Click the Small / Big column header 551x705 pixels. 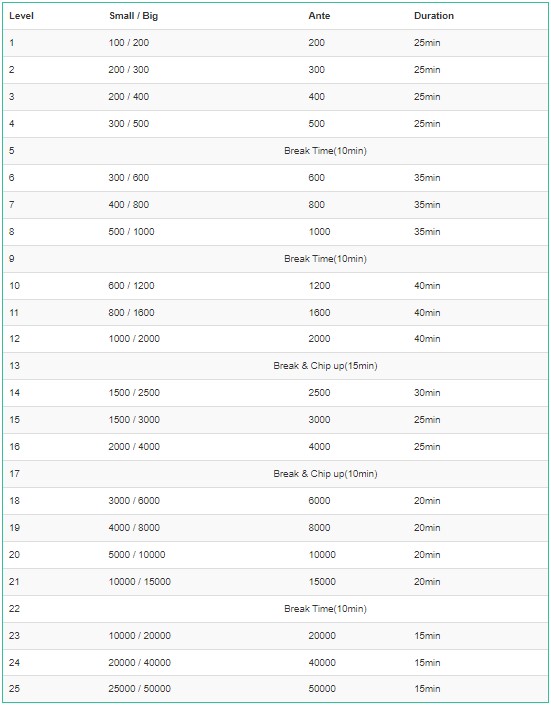(x=133, y=16)
